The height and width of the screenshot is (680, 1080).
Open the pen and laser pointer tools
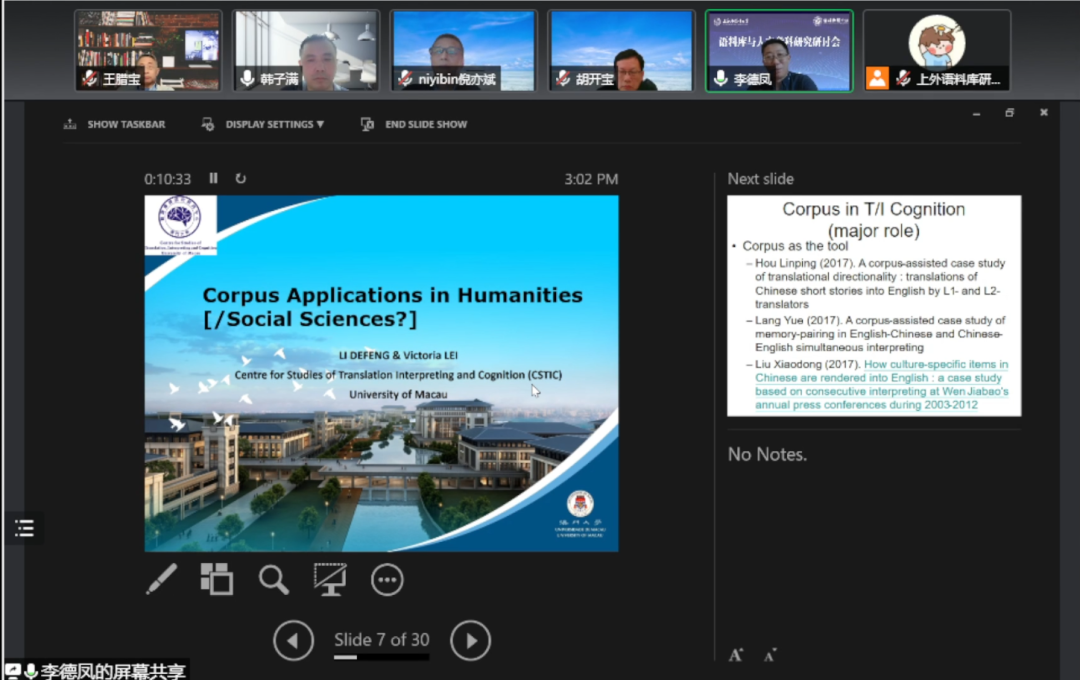click(161, 579)
